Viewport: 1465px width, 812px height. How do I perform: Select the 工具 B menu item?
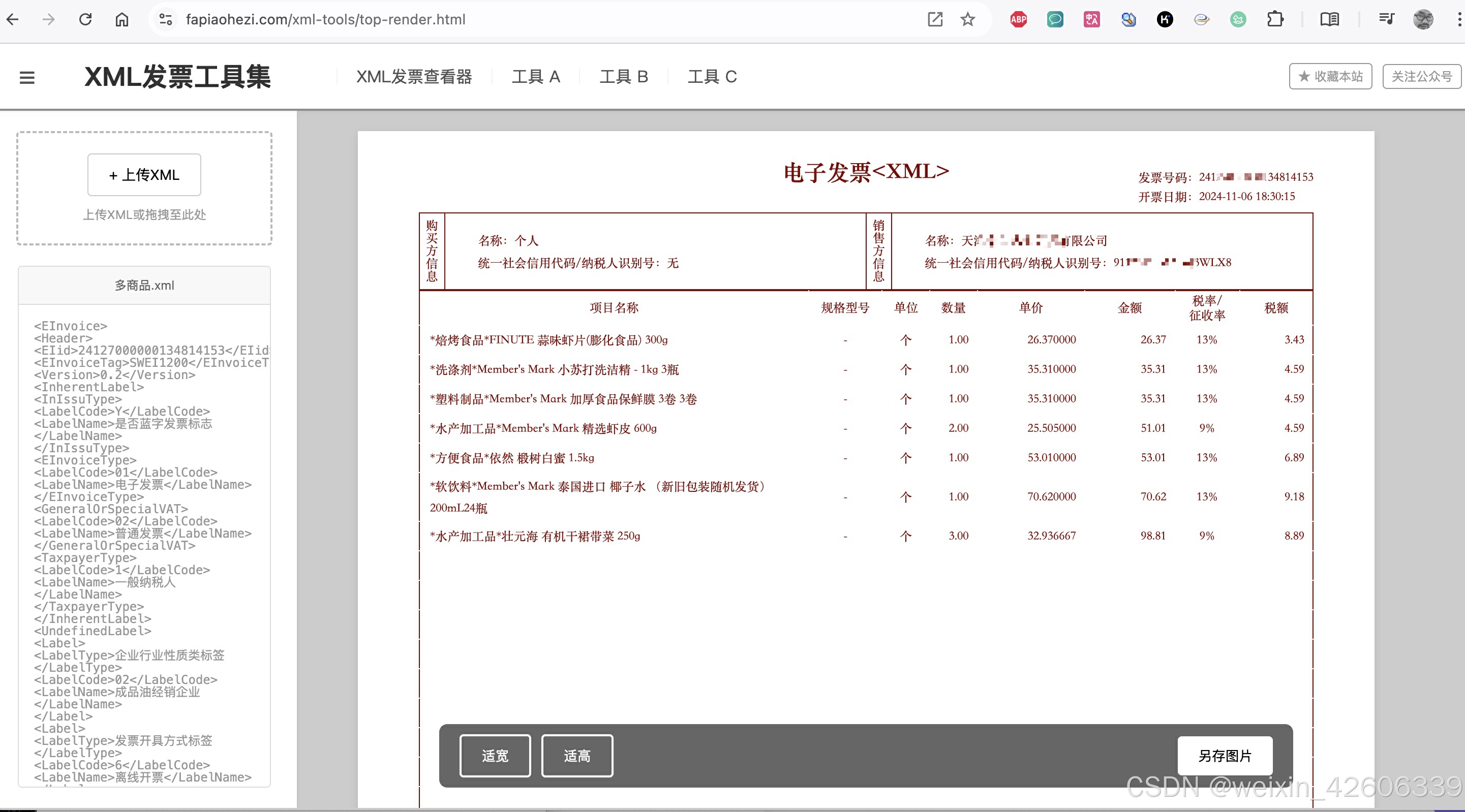(x=624, y=77)
